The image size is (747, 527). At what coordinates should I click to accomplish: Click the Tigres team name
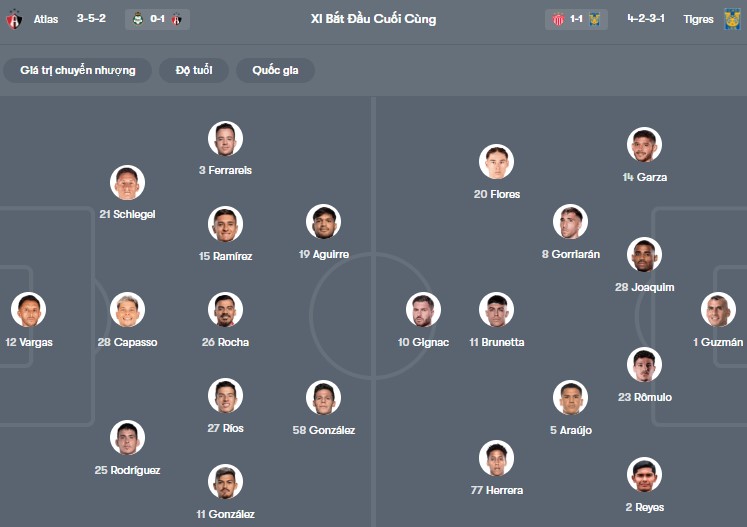point(699,19)
